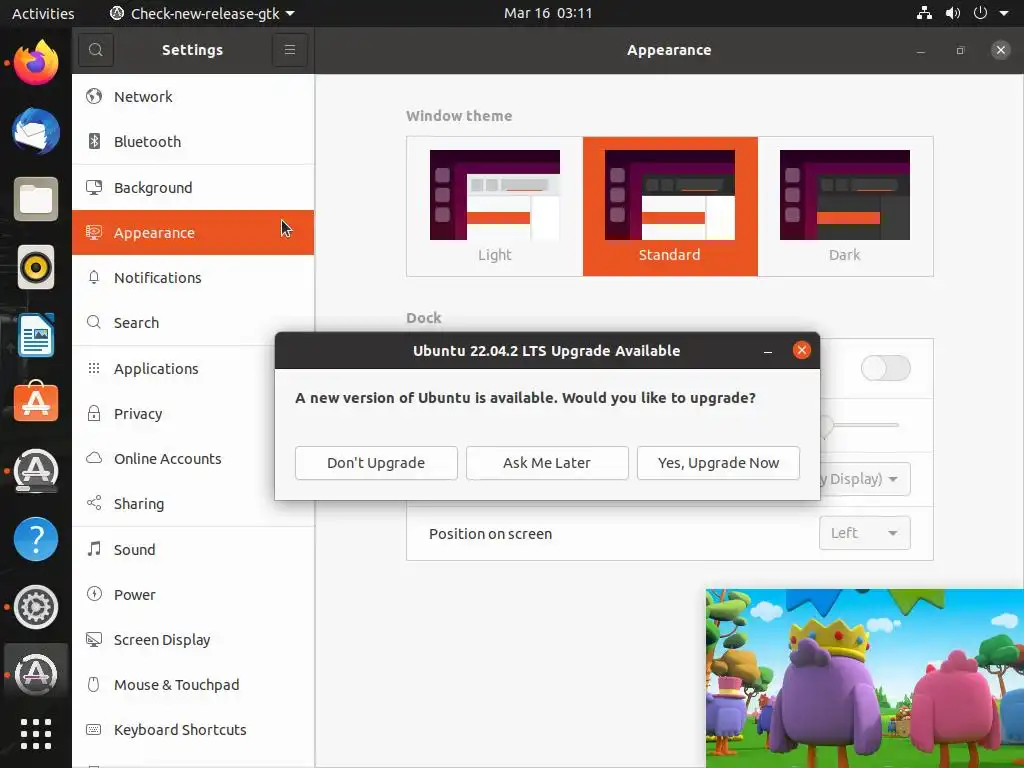Launch LibreOffice Writer from the dock
The width and height of the screenshot is (1024, 768).
(36, 335)
